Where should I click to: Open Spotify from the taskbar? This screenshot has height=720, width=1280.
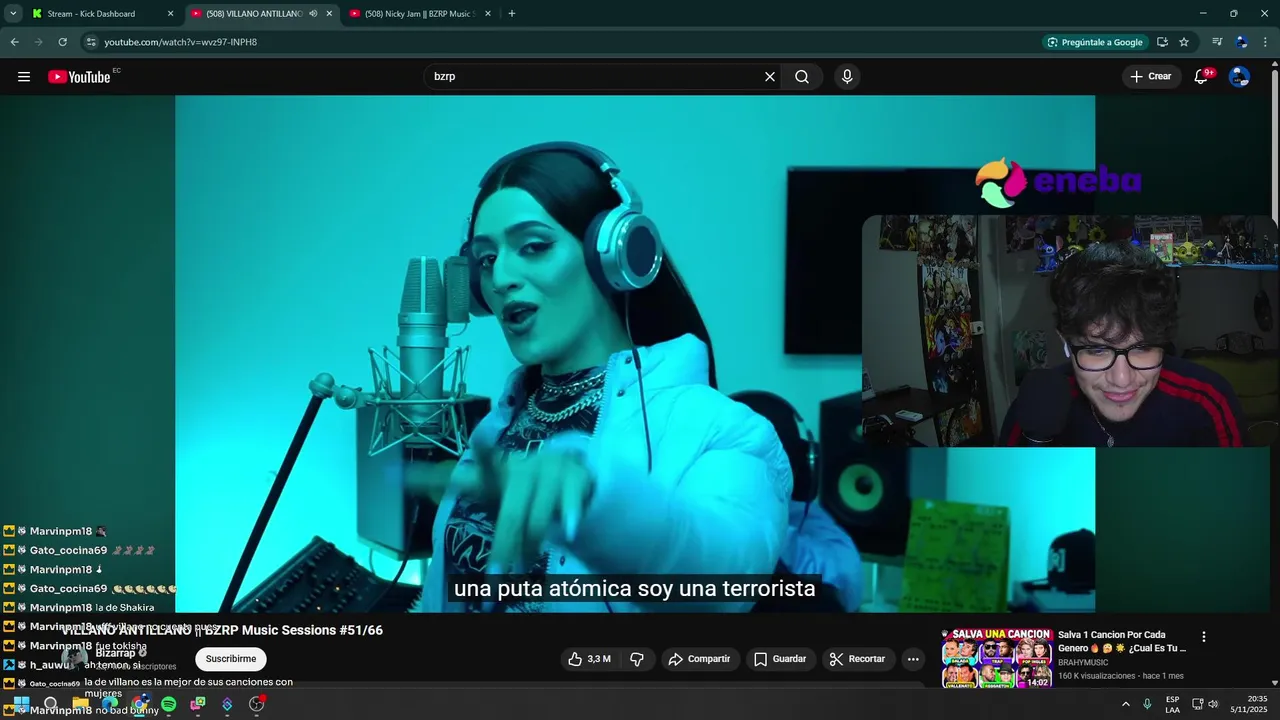click(x=168, y=704)
